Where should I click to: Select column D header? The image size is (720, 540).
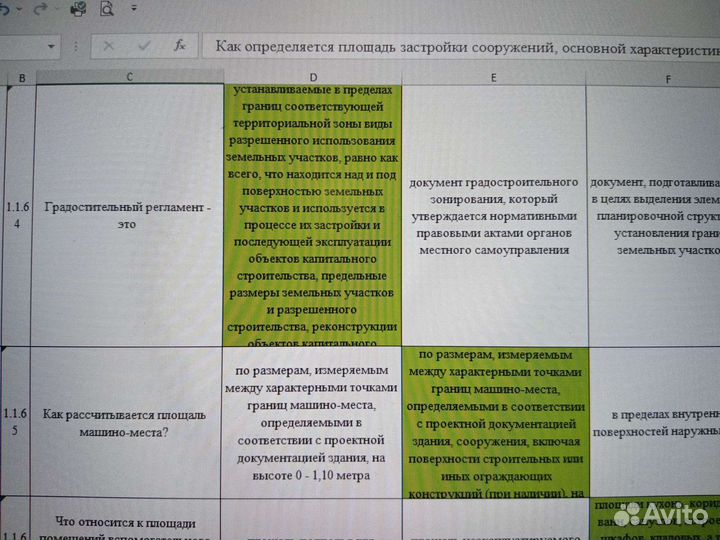(x=313, y=77)
